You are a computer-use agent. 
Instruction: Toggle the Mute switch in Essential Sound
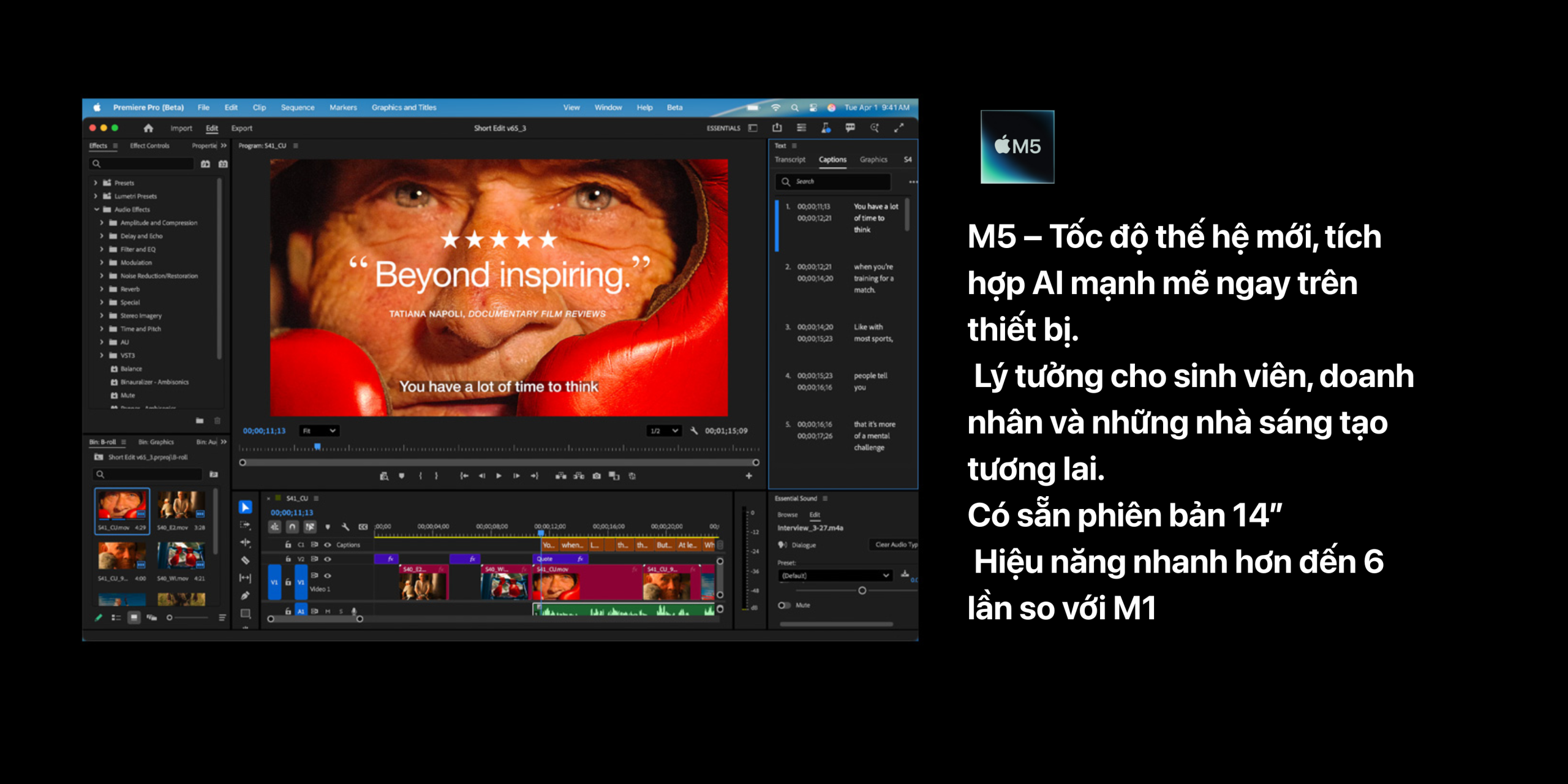[783, 605]
